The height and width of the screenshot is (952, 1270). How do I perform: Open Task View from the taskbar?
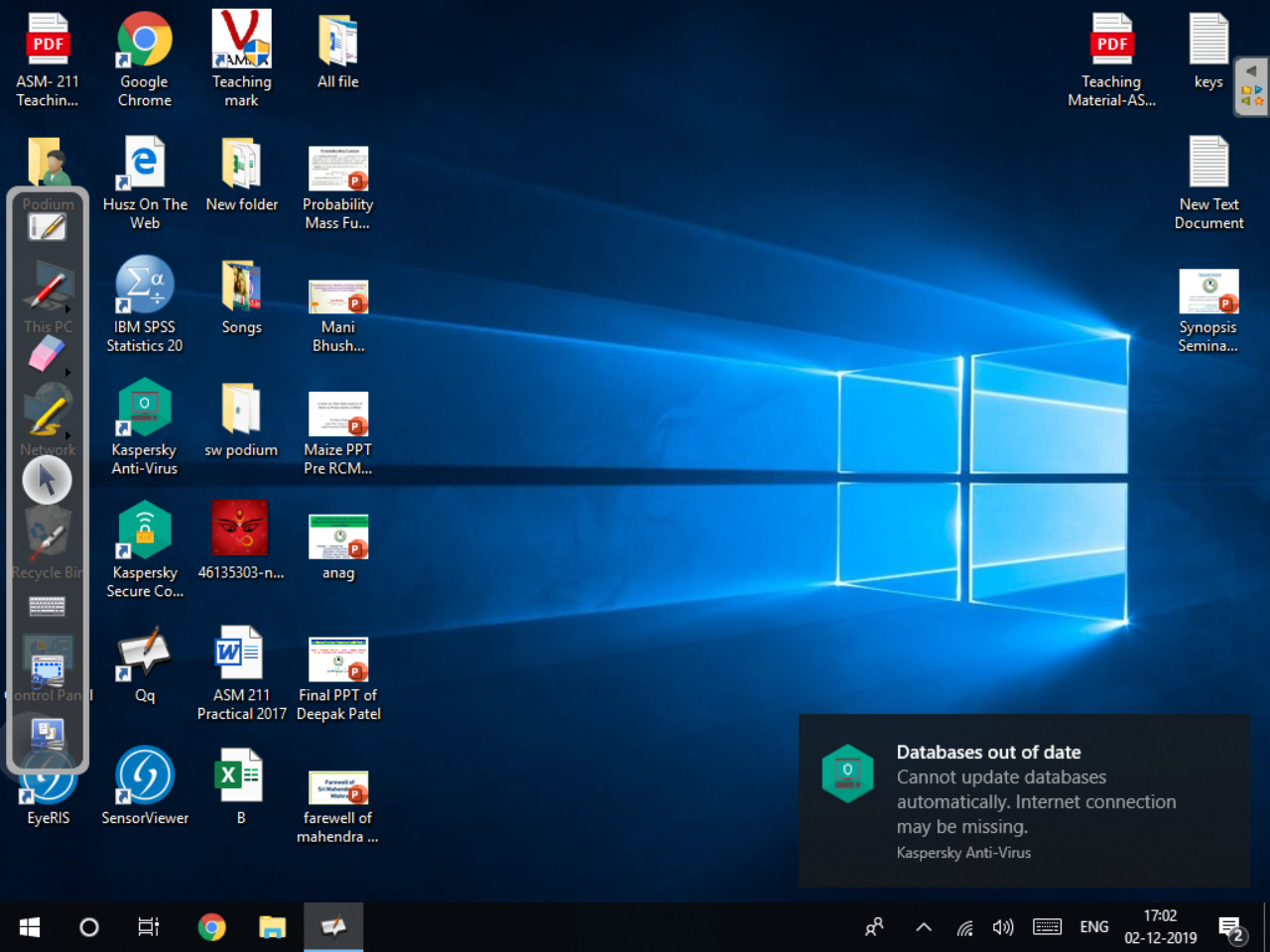[x=148, y=927]
